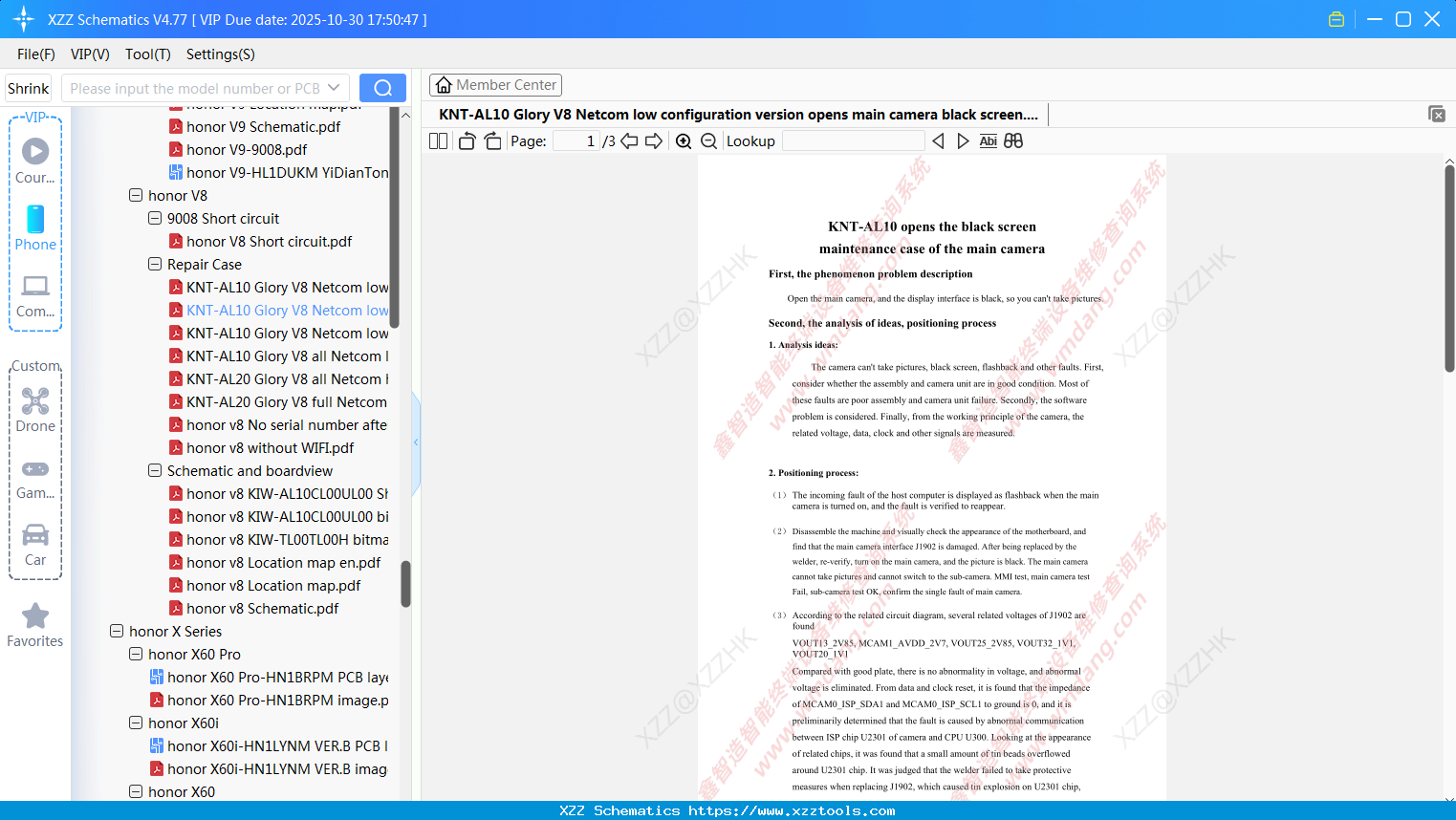Rotate the page clockwise
Viewport: 1456px width, 820px height.
pos(492,141)
